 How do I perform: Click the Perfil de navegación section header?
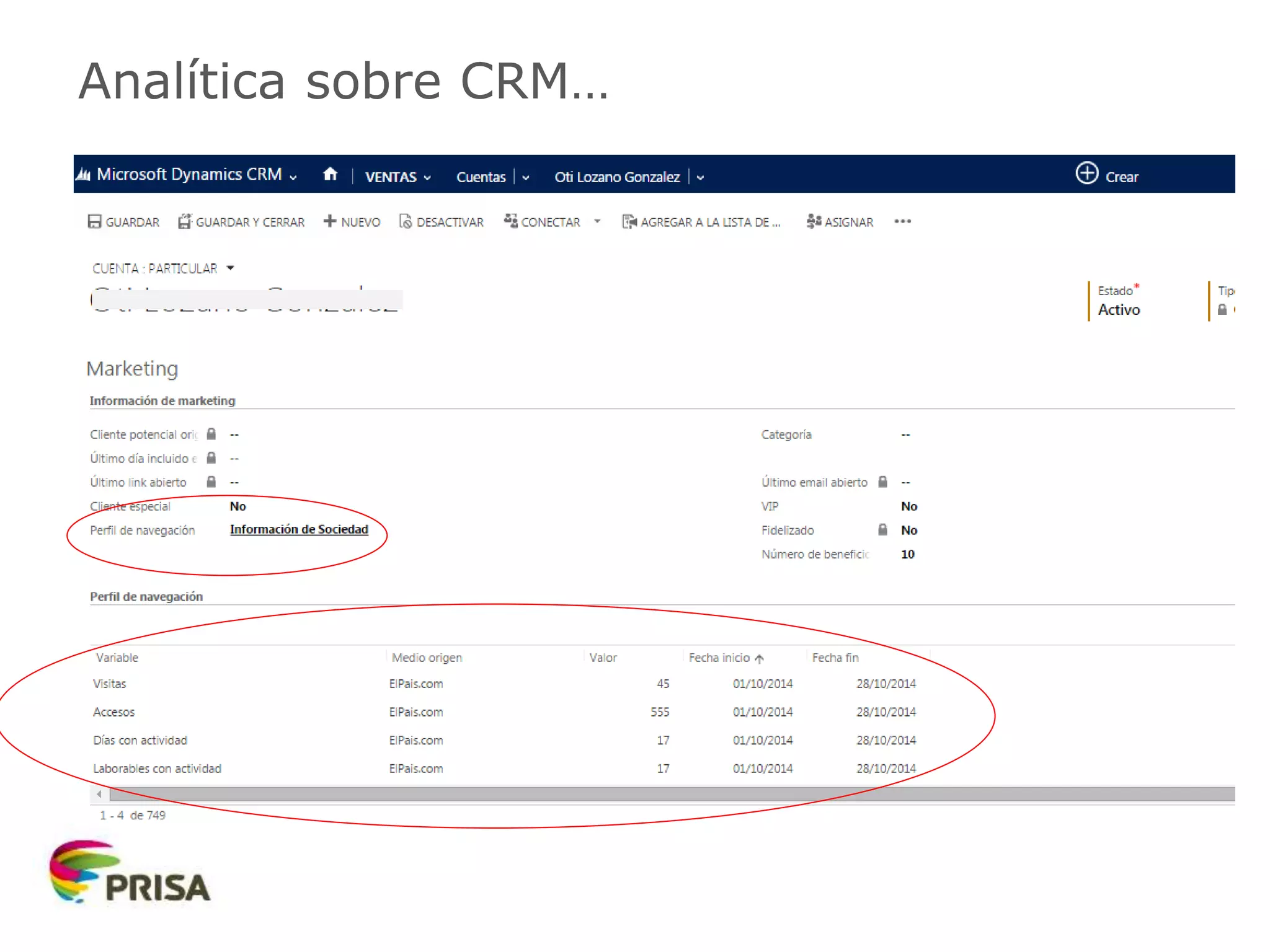coord(146,597)
